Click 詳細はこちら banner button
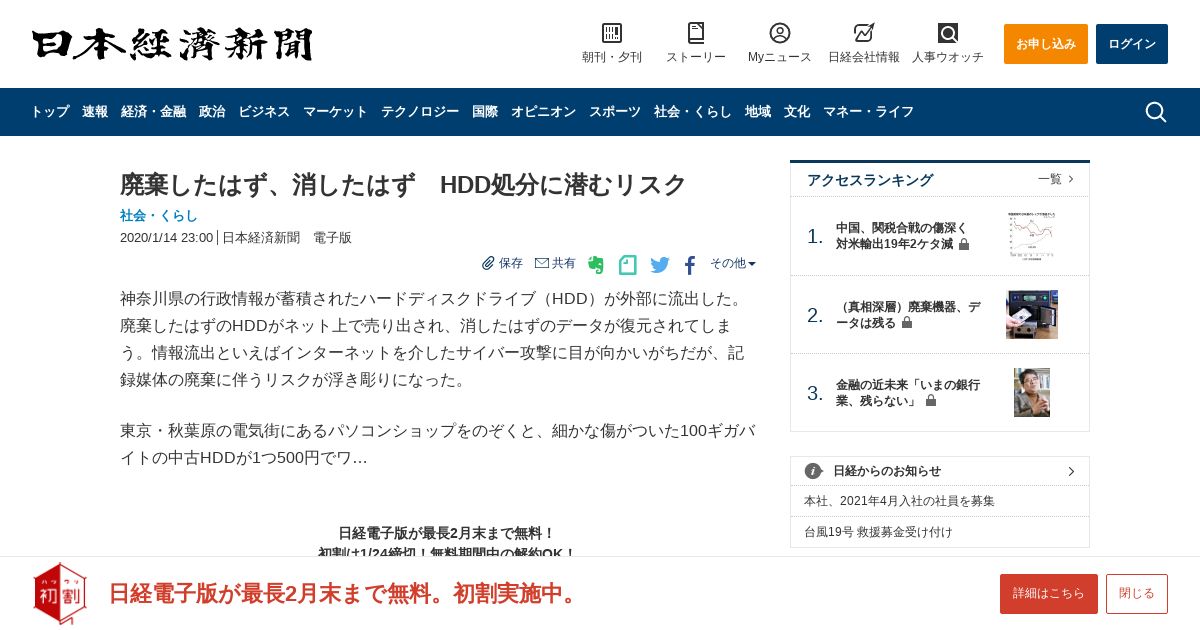The height and width of the screenshot is (630, 1200). 1049,594
